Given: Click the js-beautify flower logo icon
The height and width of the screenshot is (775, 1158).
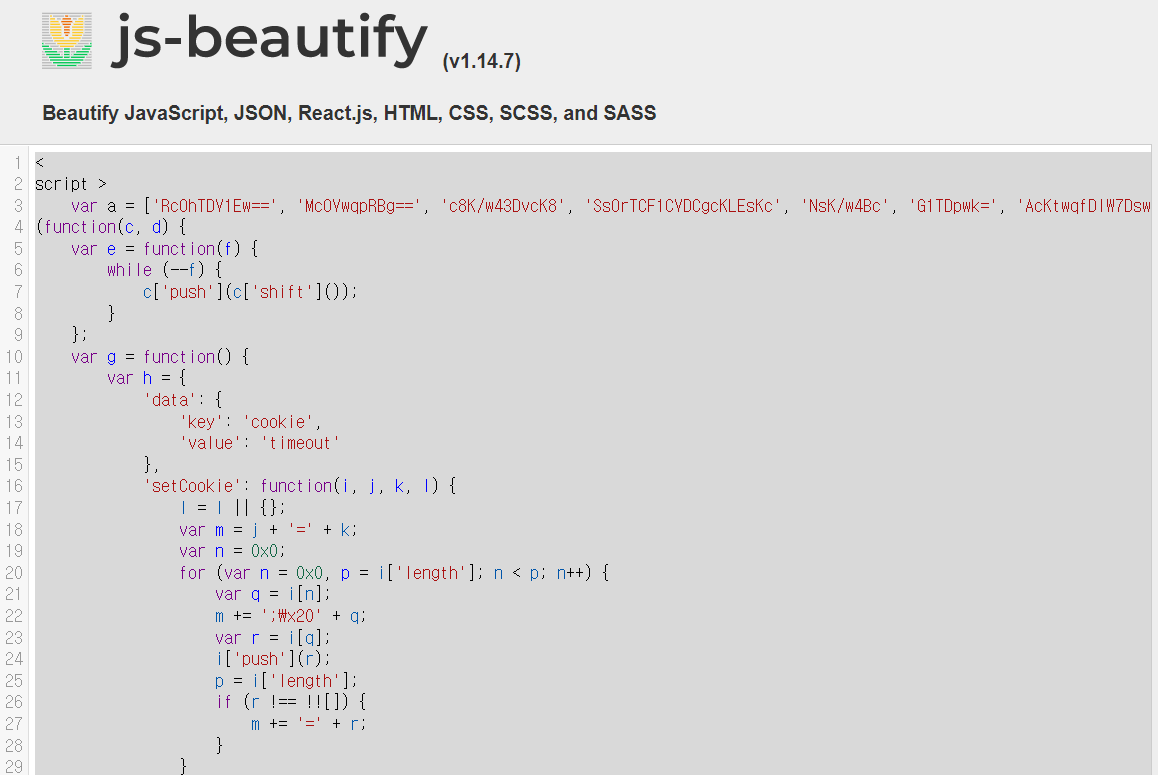Looking at the screenshot, I should point(67,41).
